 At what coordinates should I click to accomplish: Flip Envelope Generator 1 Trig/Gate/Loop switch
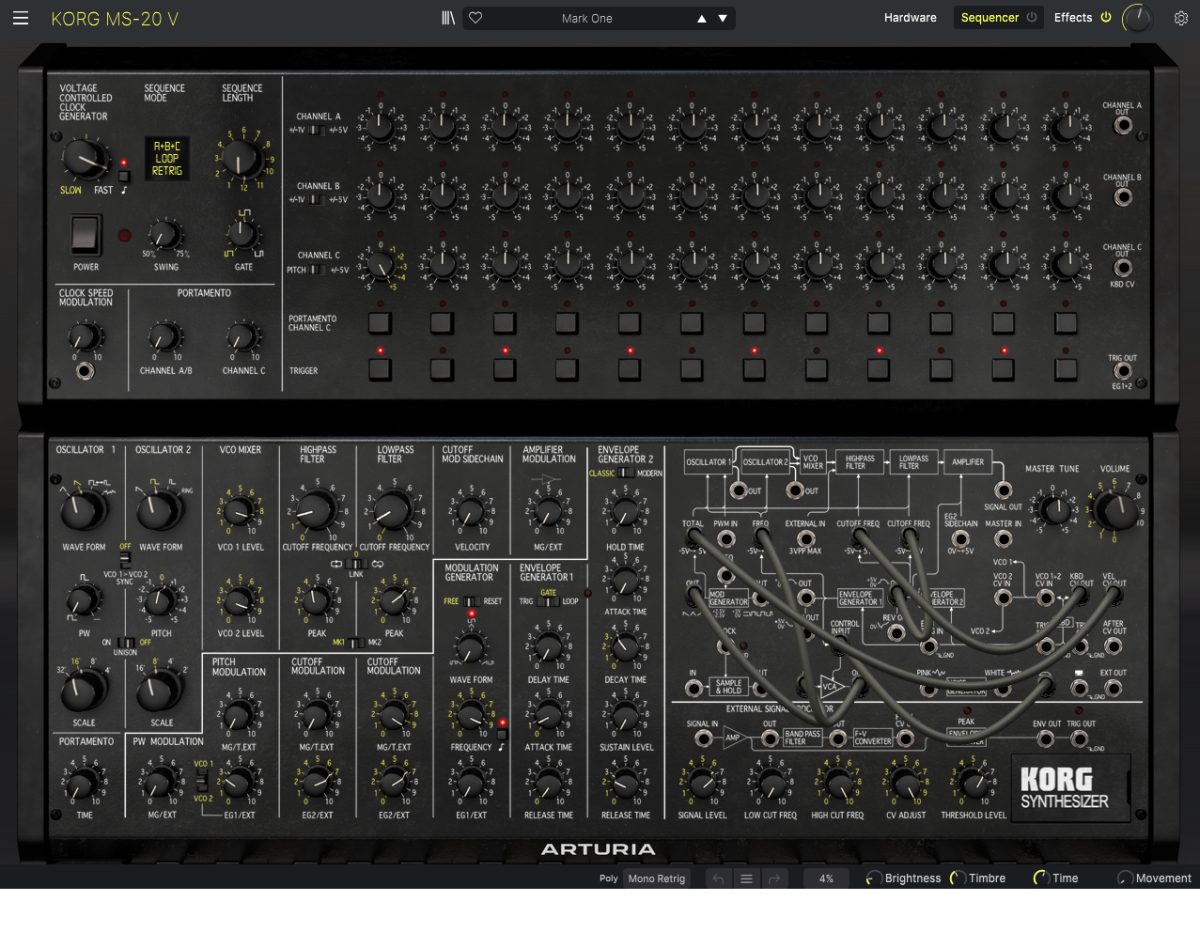point(548,602)
